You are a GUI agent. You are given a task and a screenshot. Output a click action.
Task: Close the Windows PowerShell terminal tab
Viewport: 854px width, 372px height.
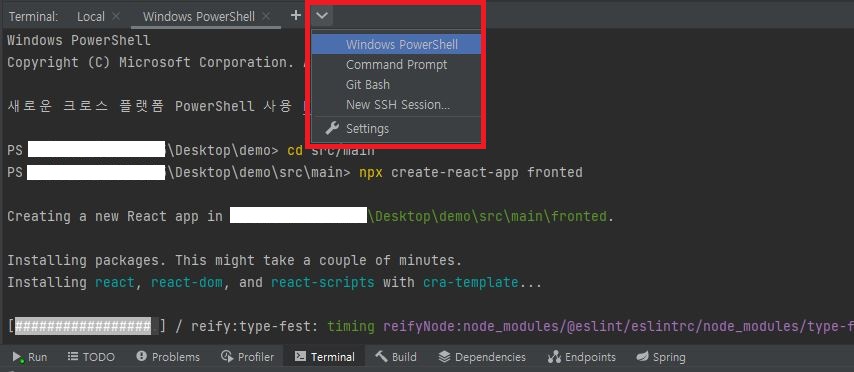(266, 17)
